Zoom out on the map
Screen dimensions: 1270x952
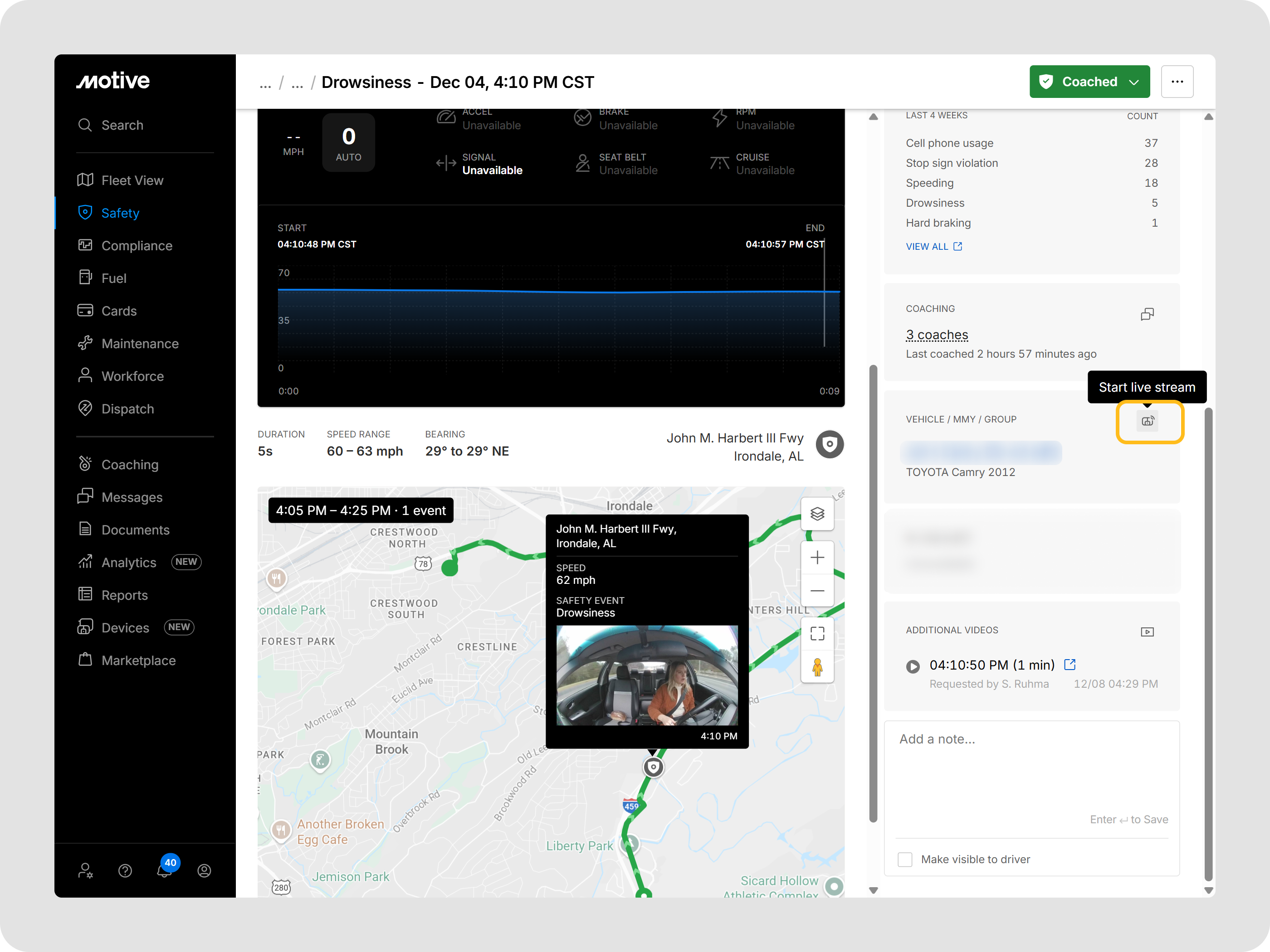pyautogui.click(x=817, y=590)
